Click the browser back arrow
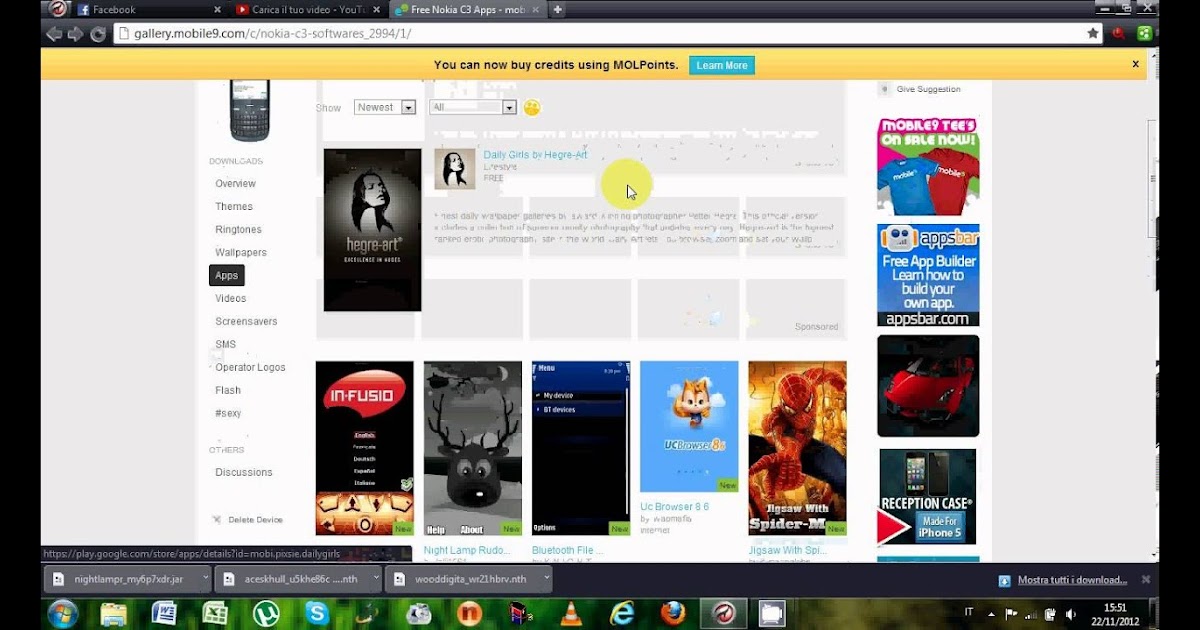Screen dimensions: 1200x630 click(x=54, y=33)
